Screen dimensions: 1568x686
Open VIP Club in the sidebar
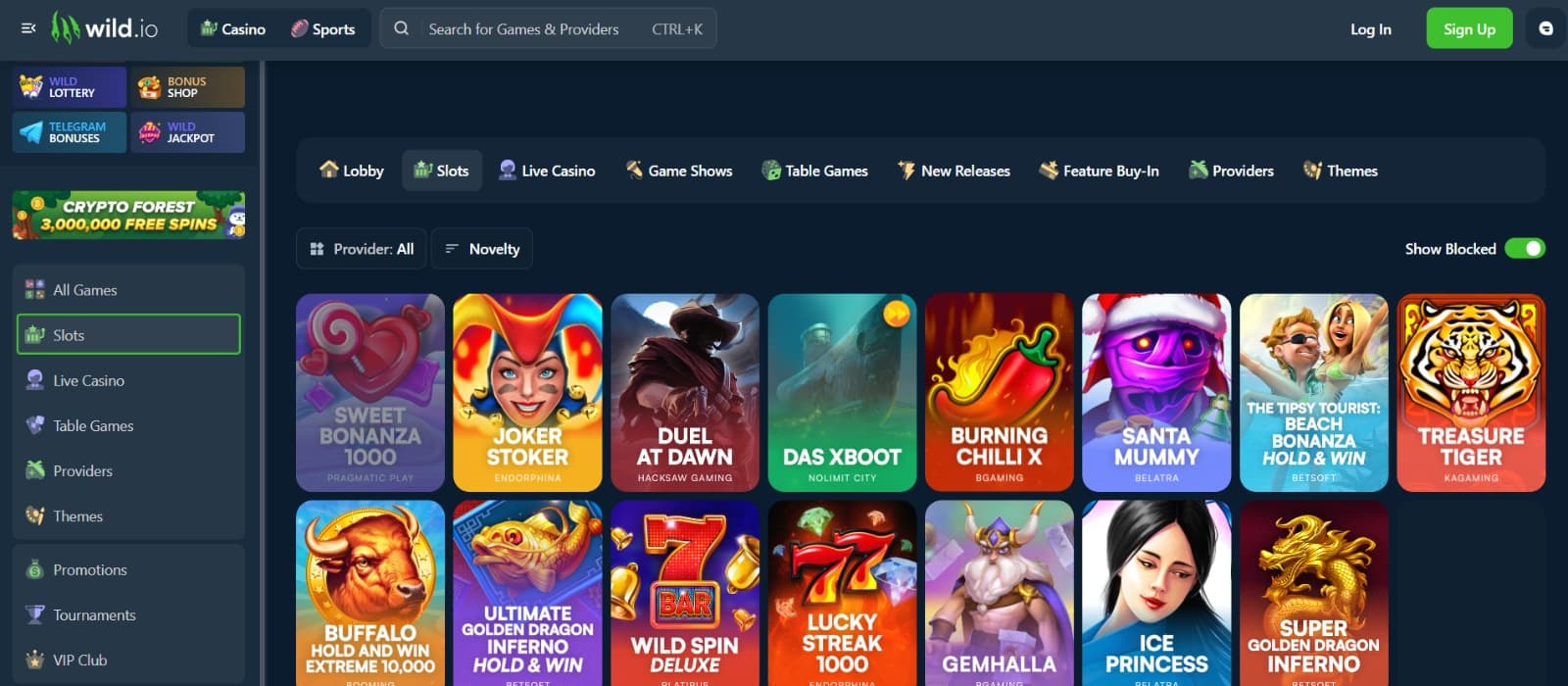click(128, 660)
